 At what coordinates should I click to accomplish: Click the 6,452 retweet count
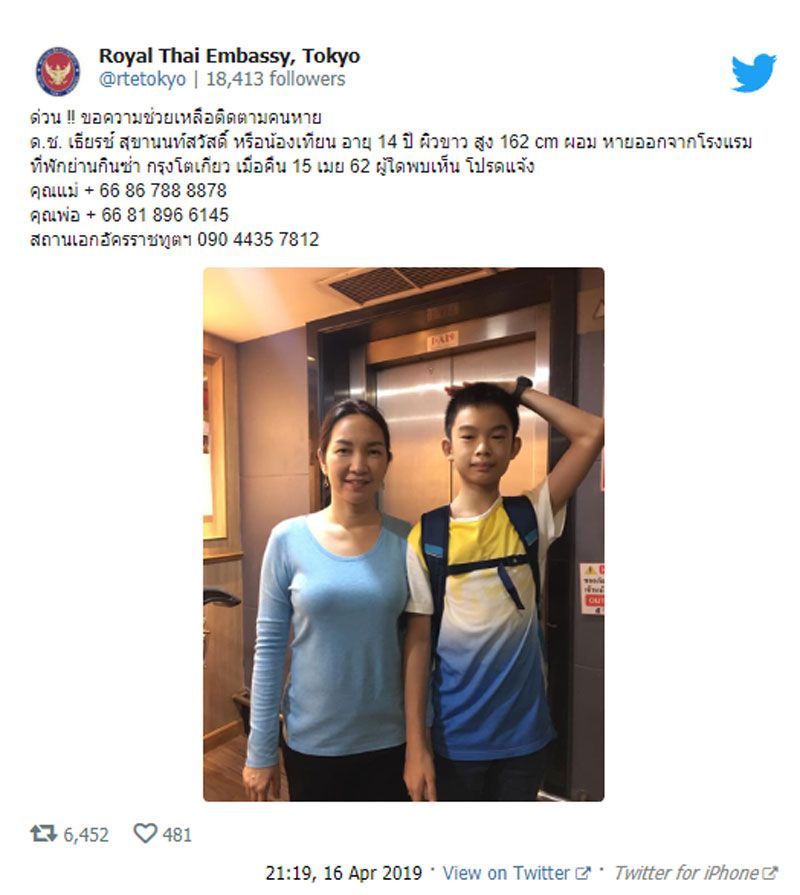click(x=86, y=834)
